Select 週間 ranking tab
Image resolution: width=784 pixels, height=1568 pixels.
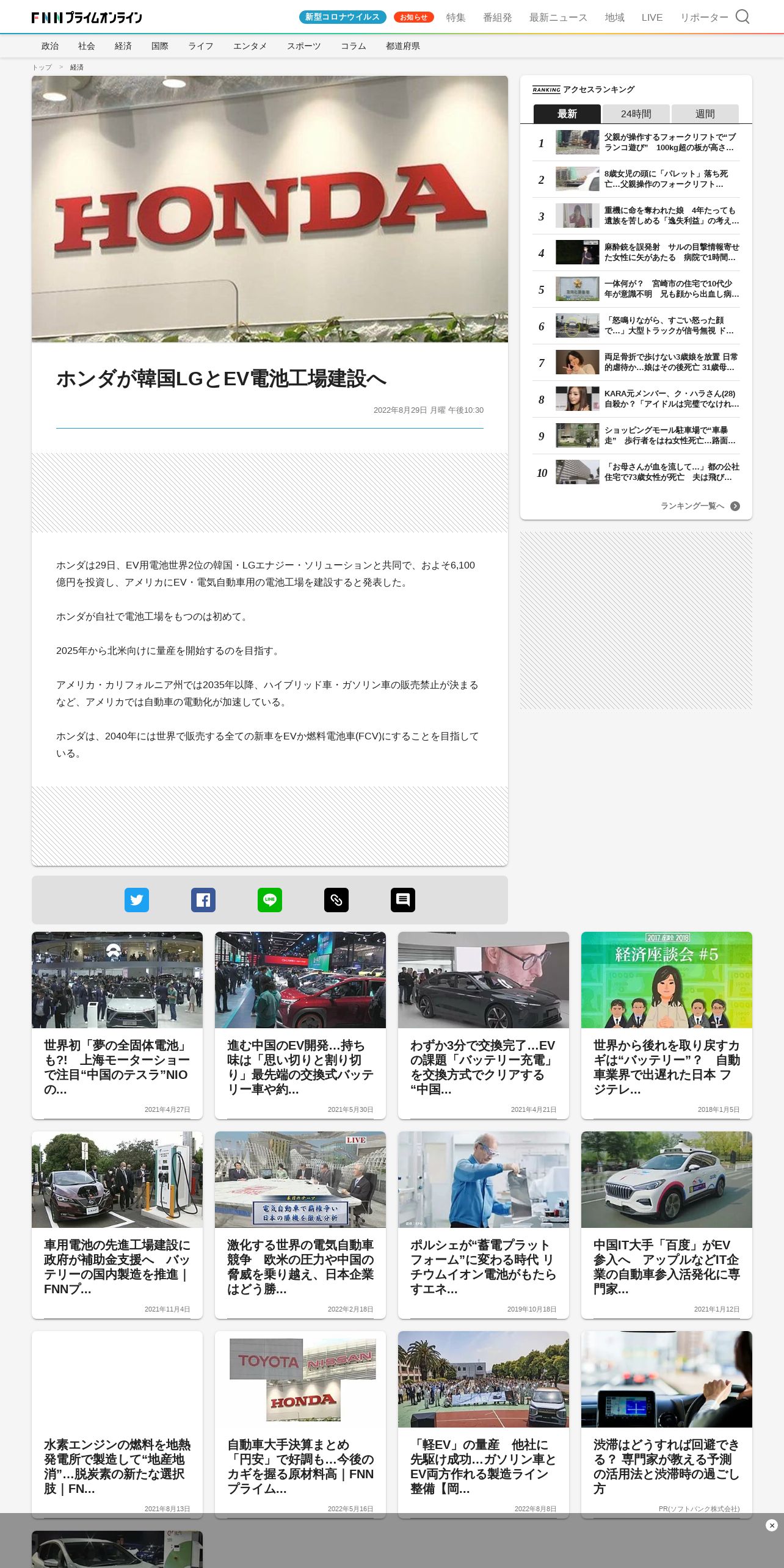[705, 114]
